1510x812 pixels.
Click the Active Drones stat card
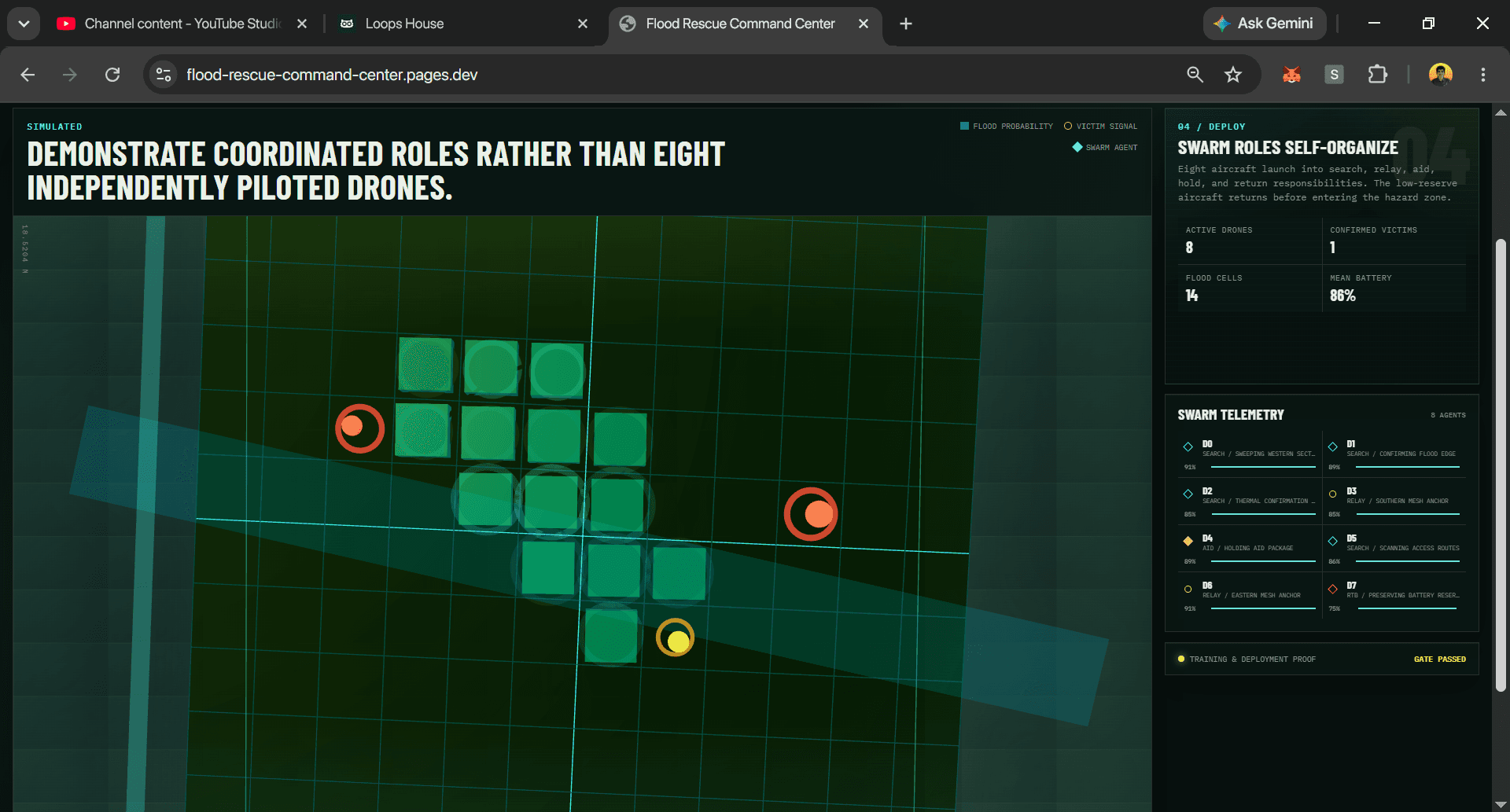(x=1250, y=241)
